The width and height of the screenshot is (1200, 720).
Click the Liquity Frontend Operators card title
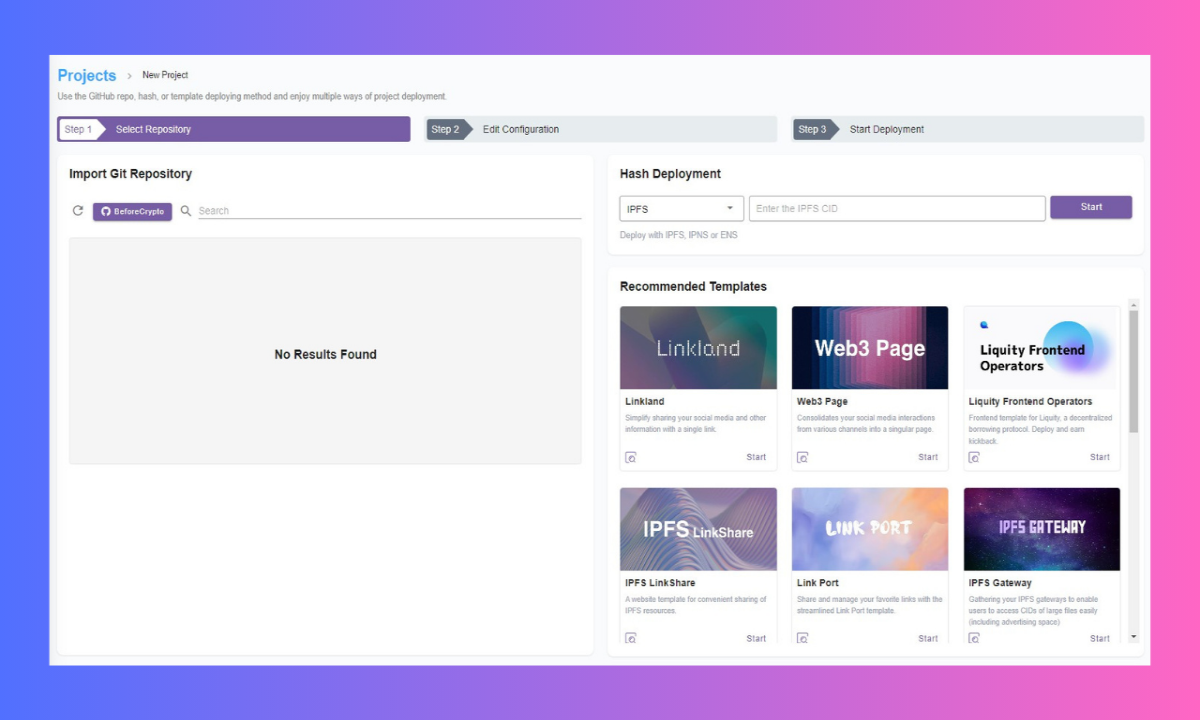(x=1031, y=401)
